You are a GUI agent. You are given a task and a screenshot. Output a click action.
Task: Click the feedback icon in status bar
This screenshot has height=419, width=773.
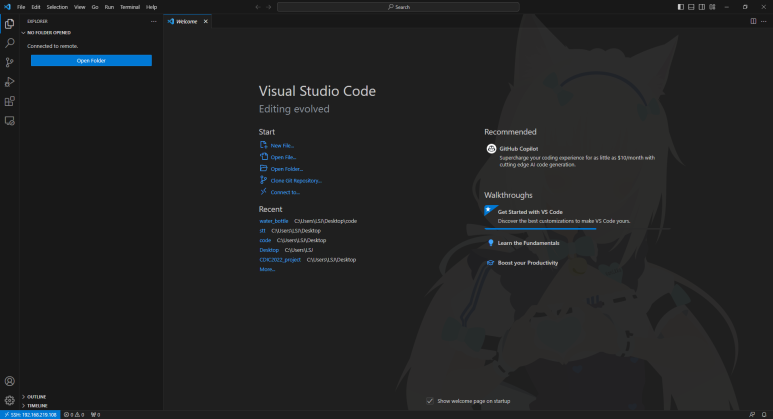tap(752, 415)
